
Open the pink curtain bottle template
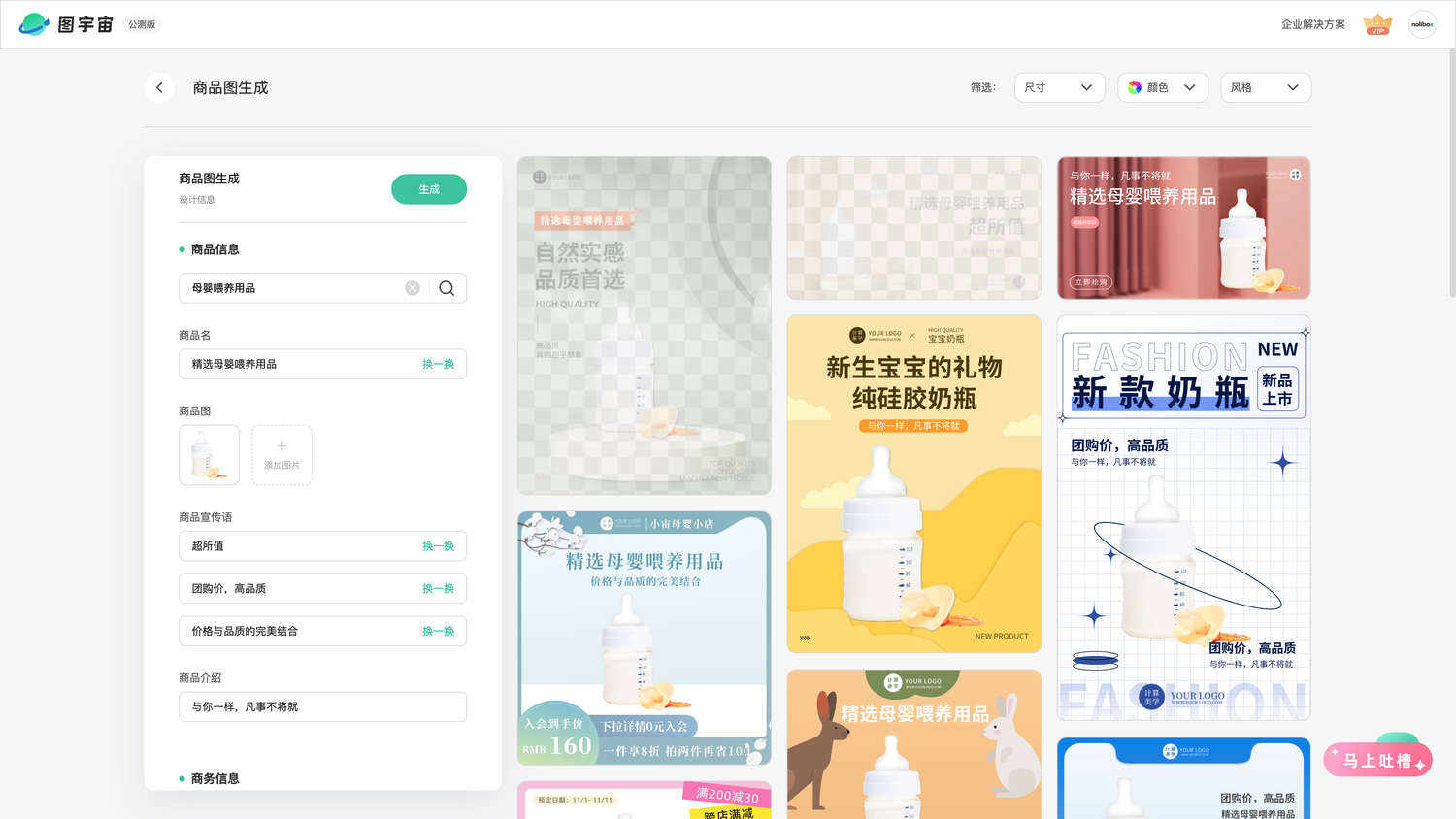click(1184, 228)
